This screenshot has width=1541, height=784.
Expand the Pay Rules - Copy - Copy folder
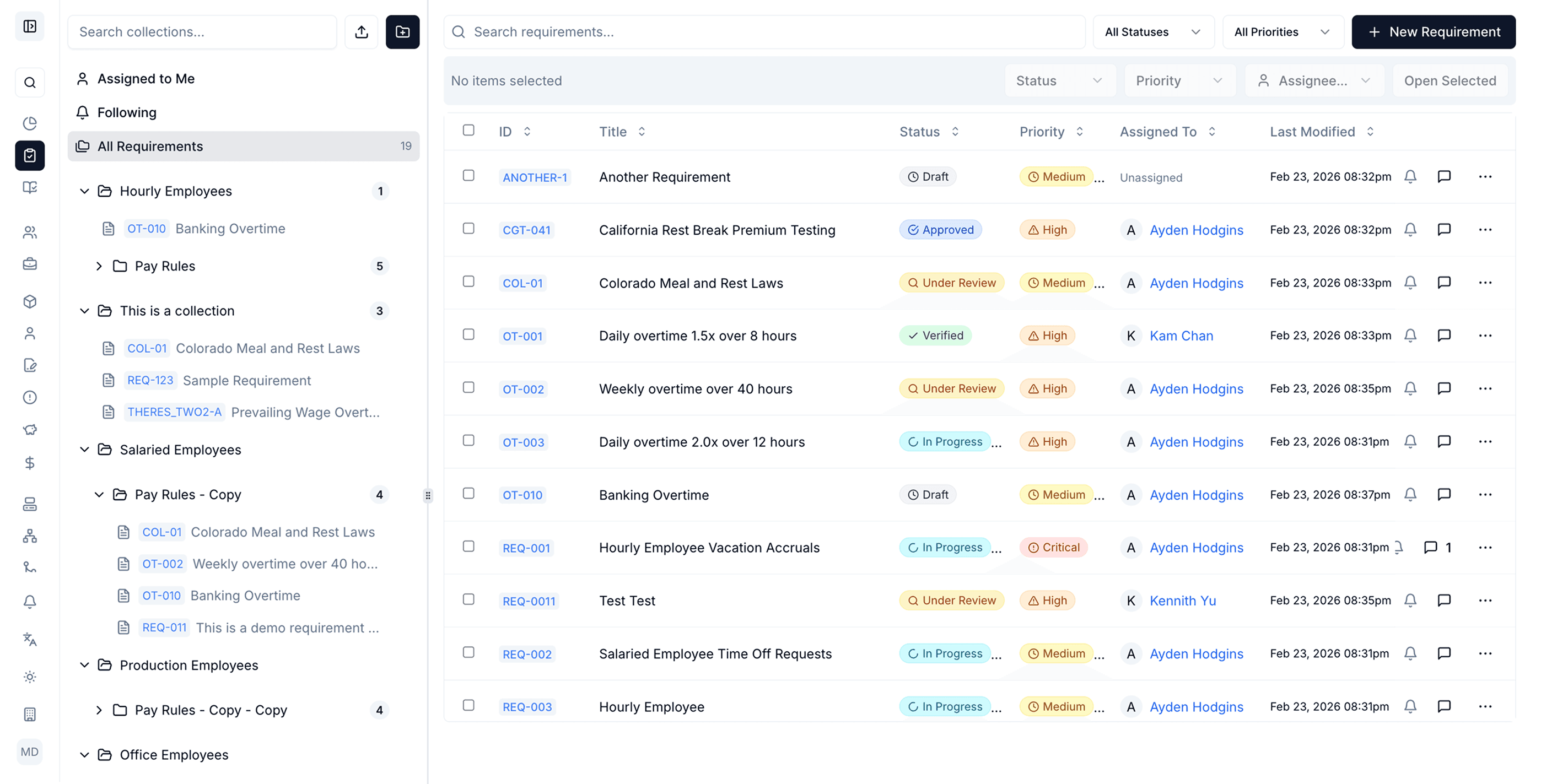tap(99, 710)
